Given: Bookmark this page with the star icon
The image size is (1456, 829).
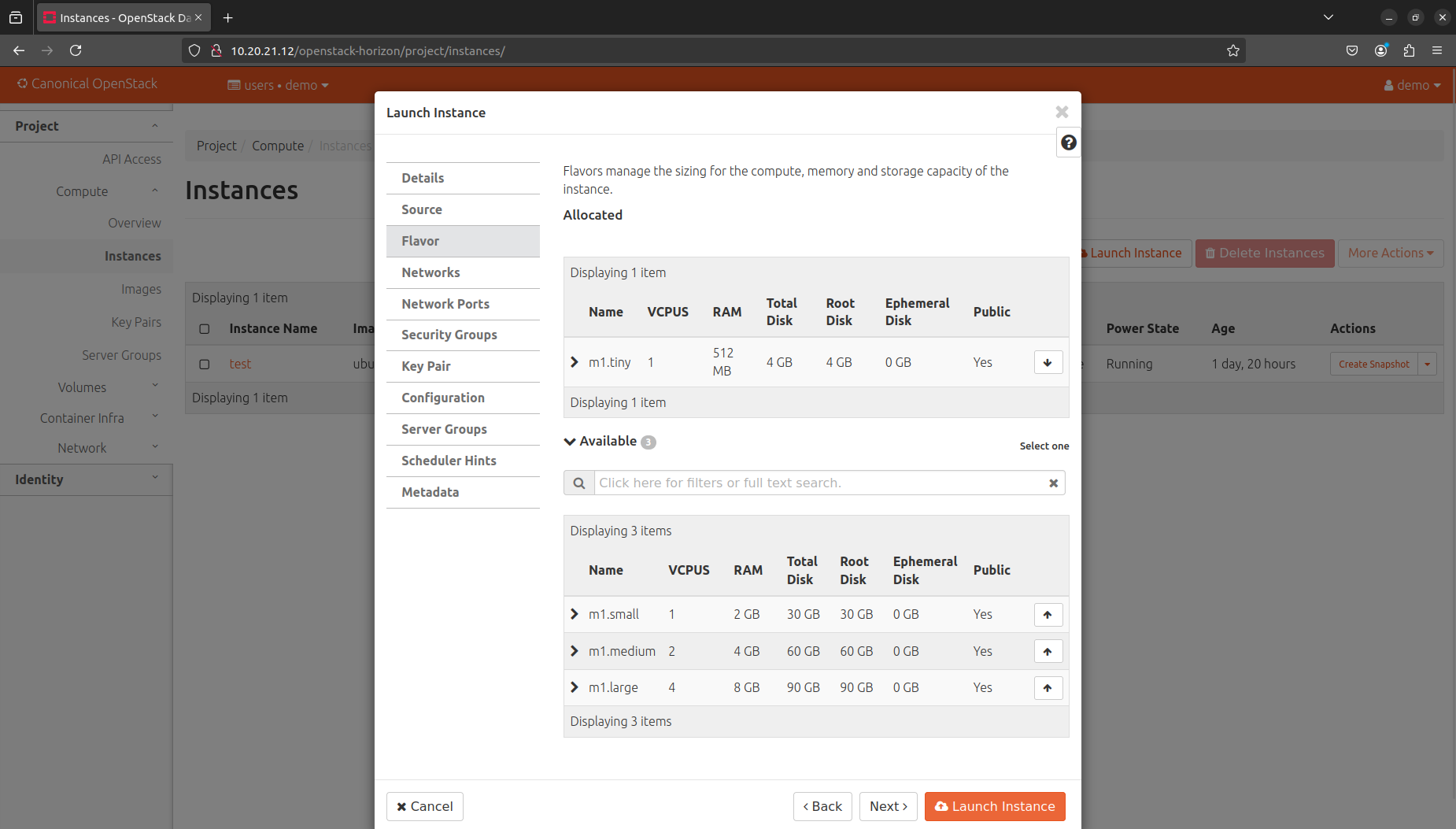Looking at the screenshot, I should [1232, 50].
